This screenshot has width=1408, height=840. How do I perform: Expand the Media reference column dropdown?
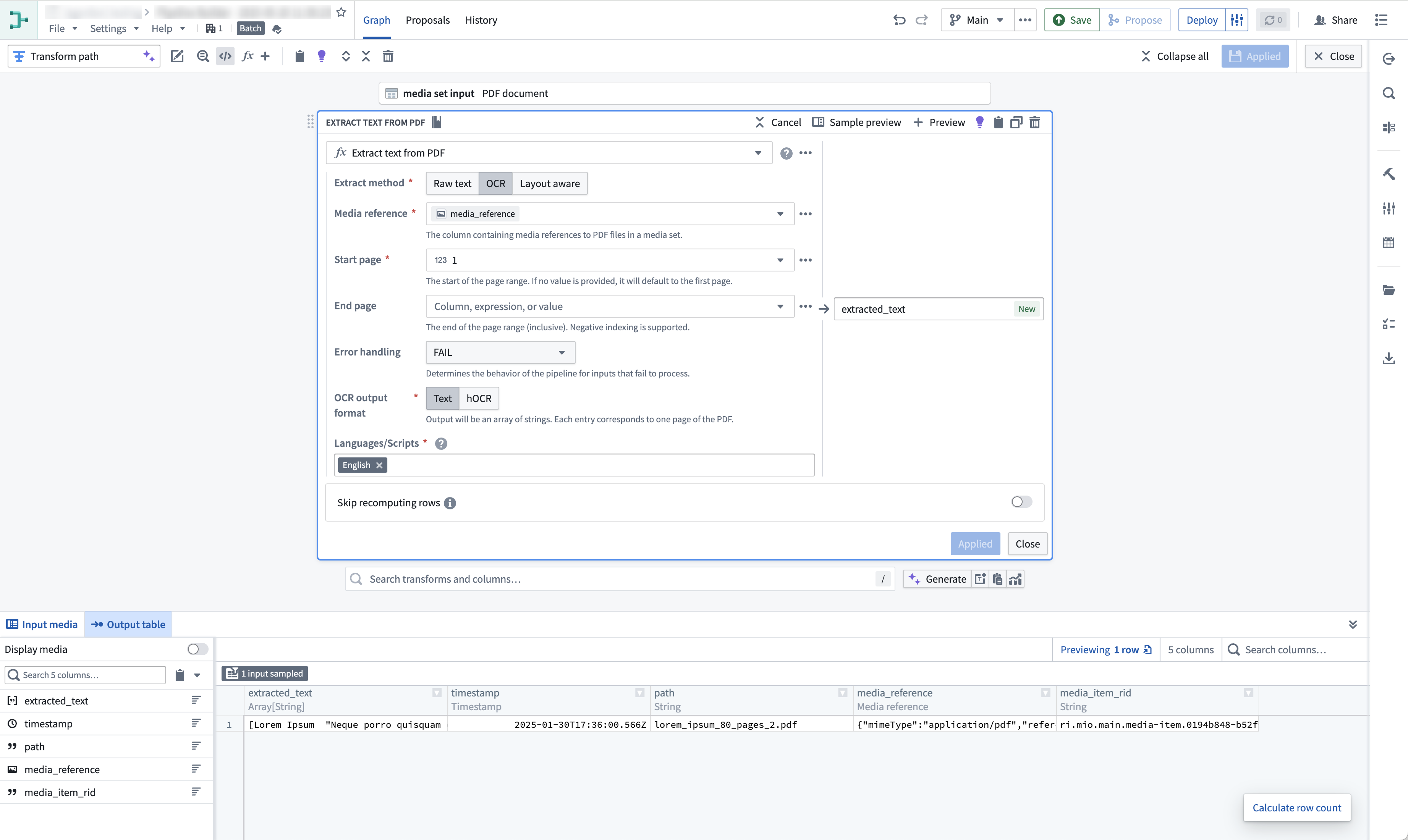coord(780,214)
